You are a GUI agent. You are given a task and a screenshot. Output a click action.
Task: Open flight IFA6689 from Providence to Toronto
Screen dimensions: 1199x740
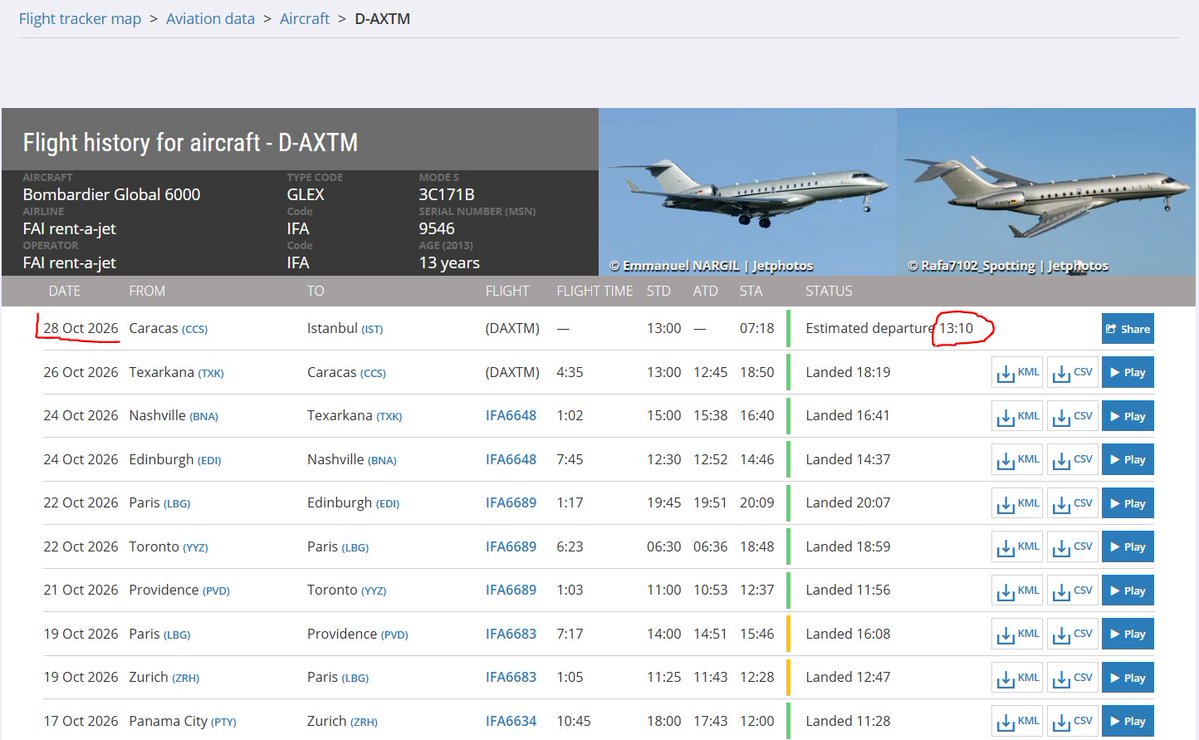511,590
